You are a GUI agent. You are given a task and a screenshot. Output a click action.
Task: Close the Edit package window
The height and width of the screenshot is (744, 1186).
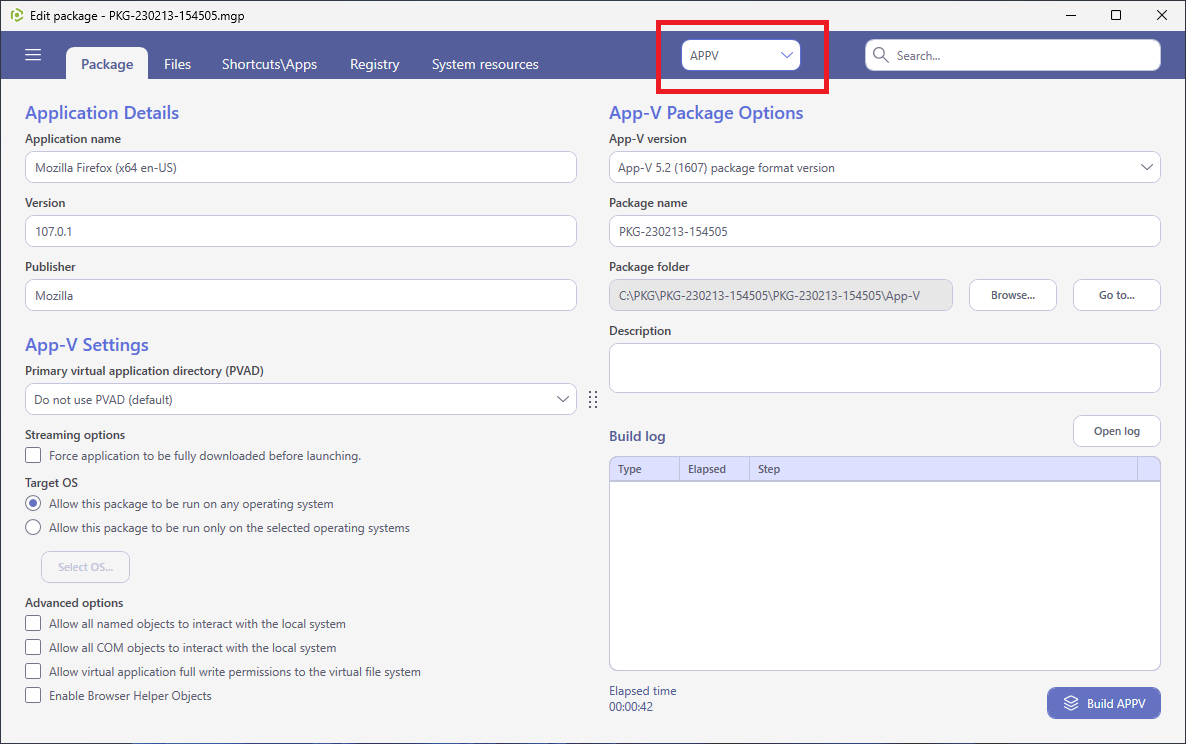coord(1162,15)
